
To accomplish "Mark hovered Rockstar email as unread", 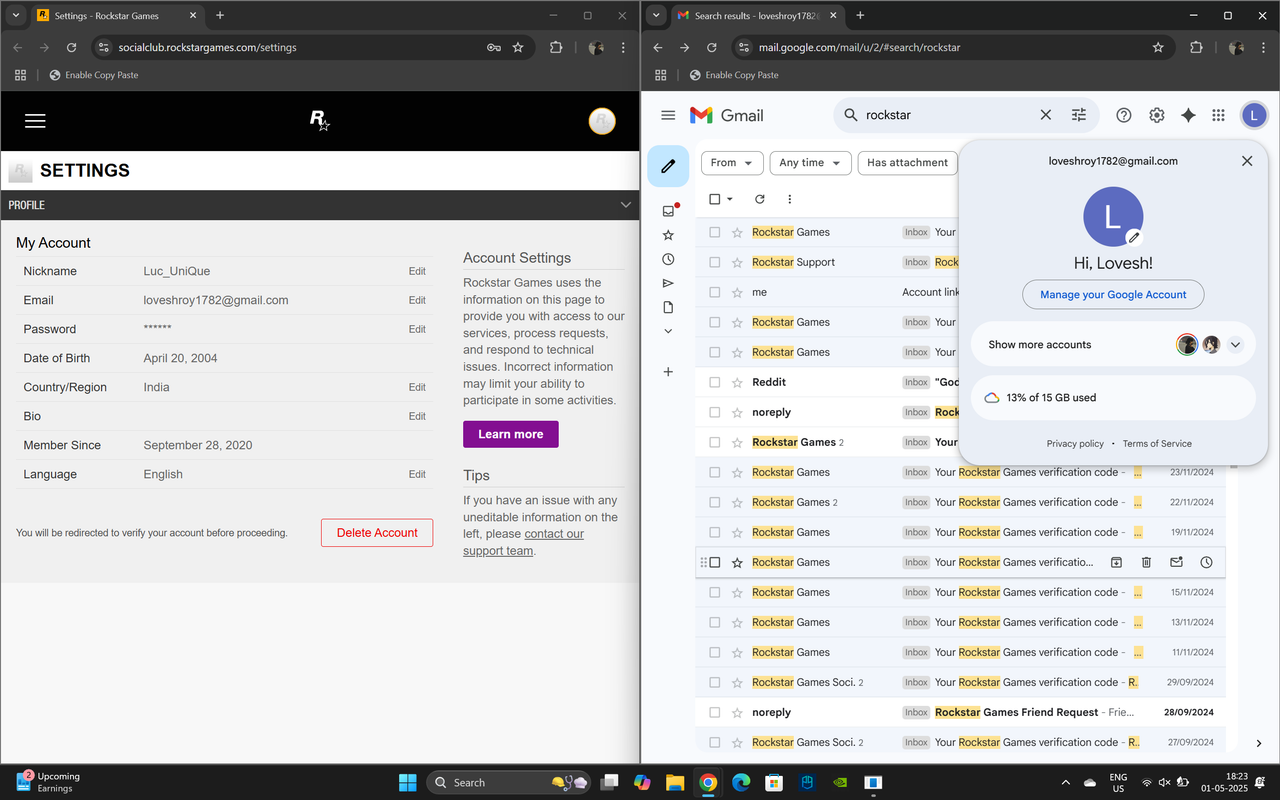I will (x=1177, y=562).
